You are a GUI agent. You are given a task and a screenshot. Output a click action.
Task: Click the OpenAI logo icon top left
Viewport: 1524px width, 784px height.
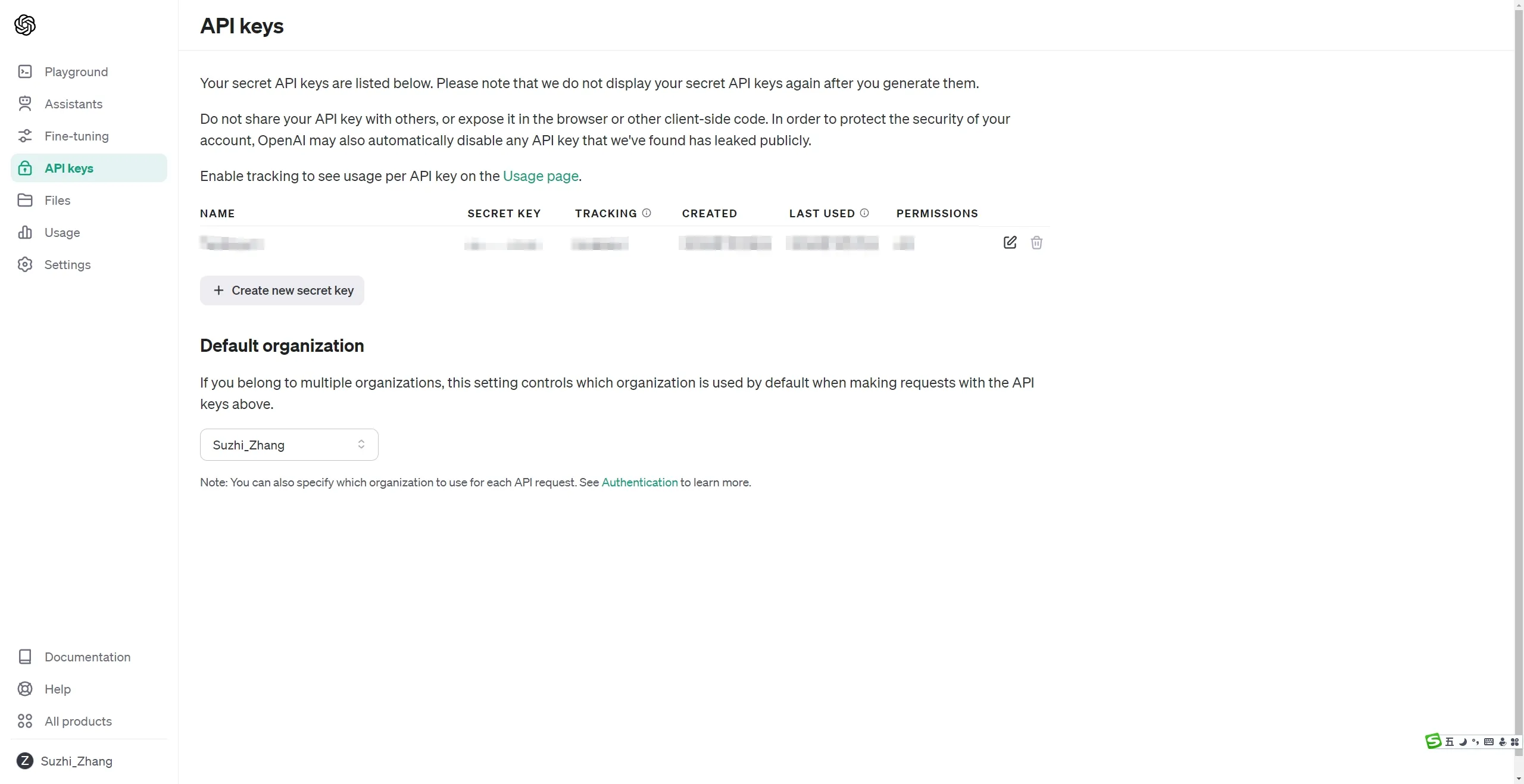(25, 25)
